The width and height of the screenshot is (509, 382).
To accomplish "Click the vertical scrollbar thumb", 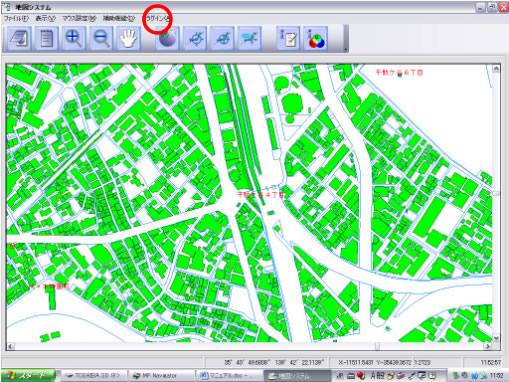I will point(496,194).
